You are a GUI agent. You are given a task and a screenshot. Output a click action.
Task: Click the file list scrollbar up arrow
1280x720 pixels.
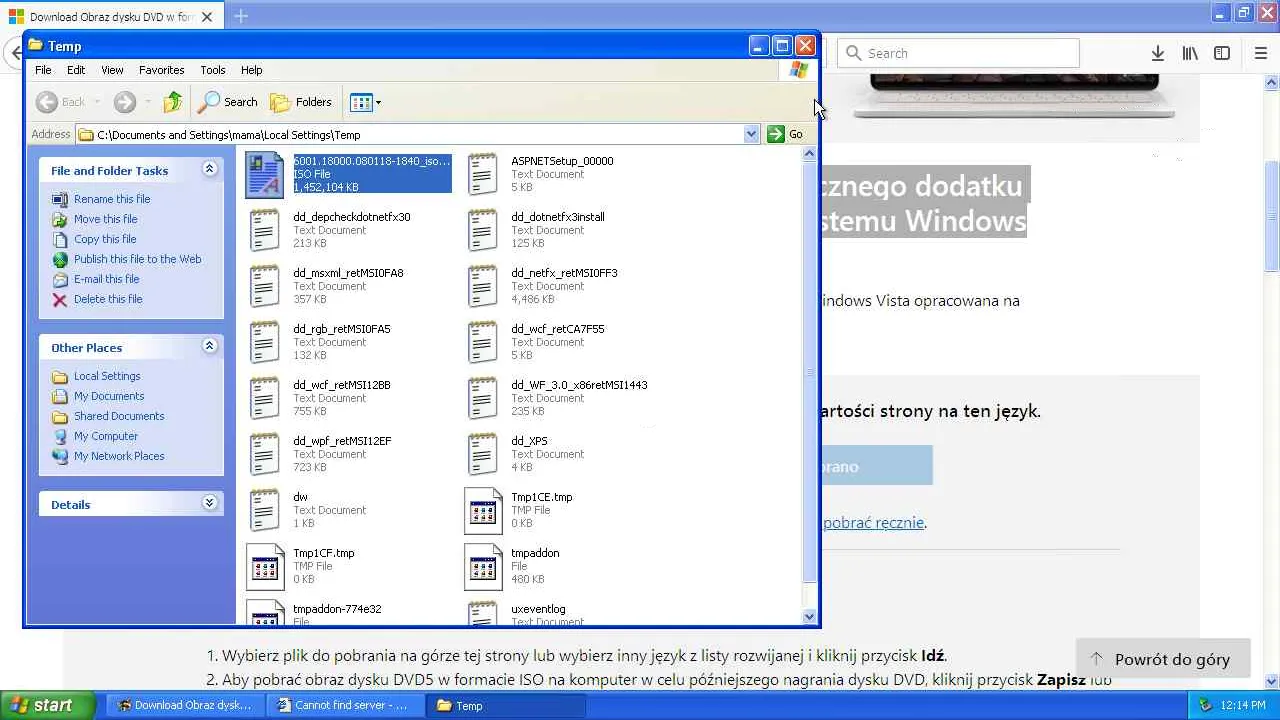click(x=810, y=154)
